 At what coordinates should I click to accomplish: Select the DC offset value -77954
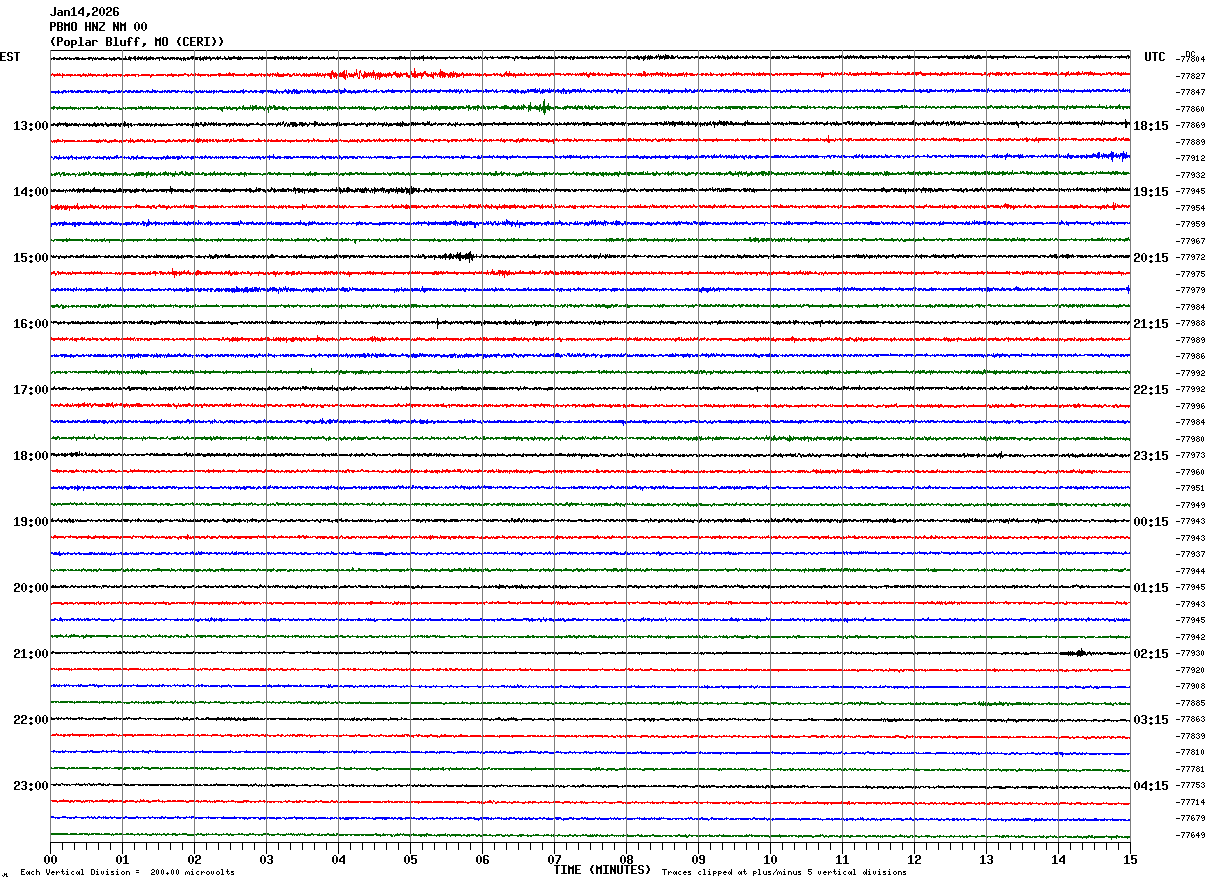coord(1190,208)
